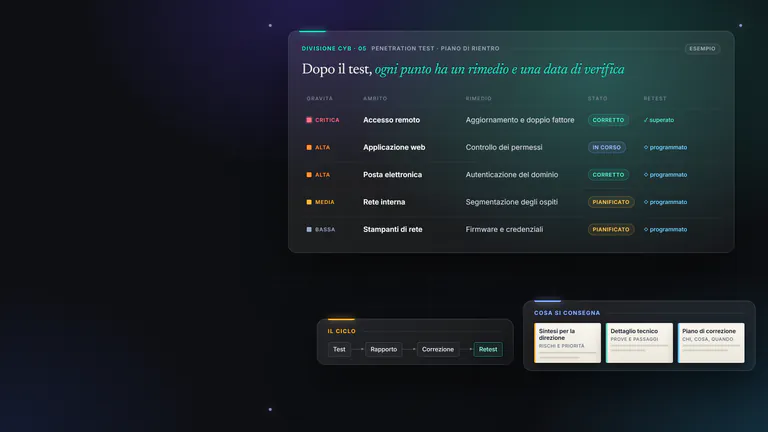Image resolution: width=768 pixels, height=432 pixels.
Task: Click the diamond icon in Posta elettronica retest
Action: pos(646,175)
